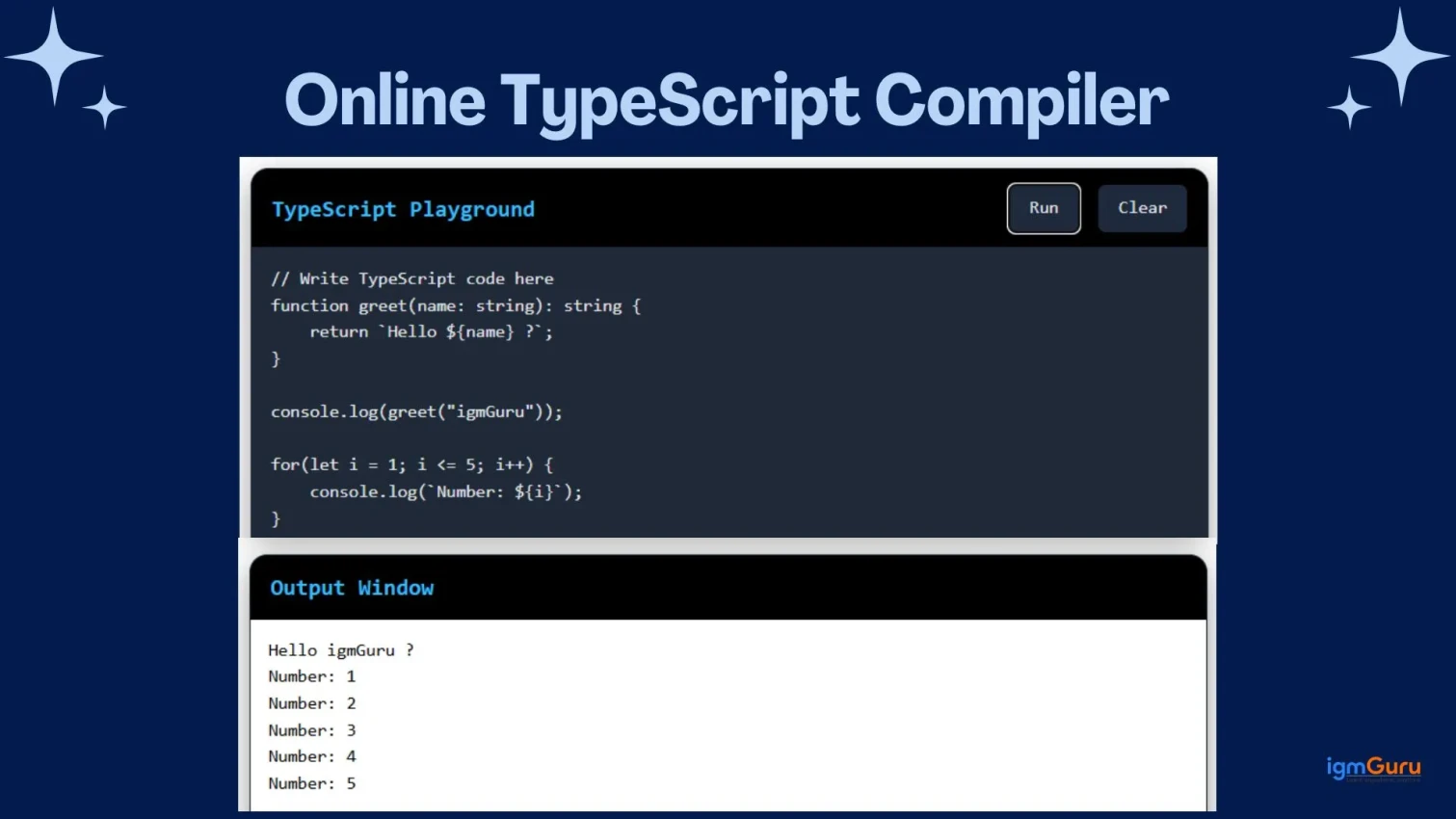Click the Output Window heading
The image size is (1456, 819).
(352, 589)
